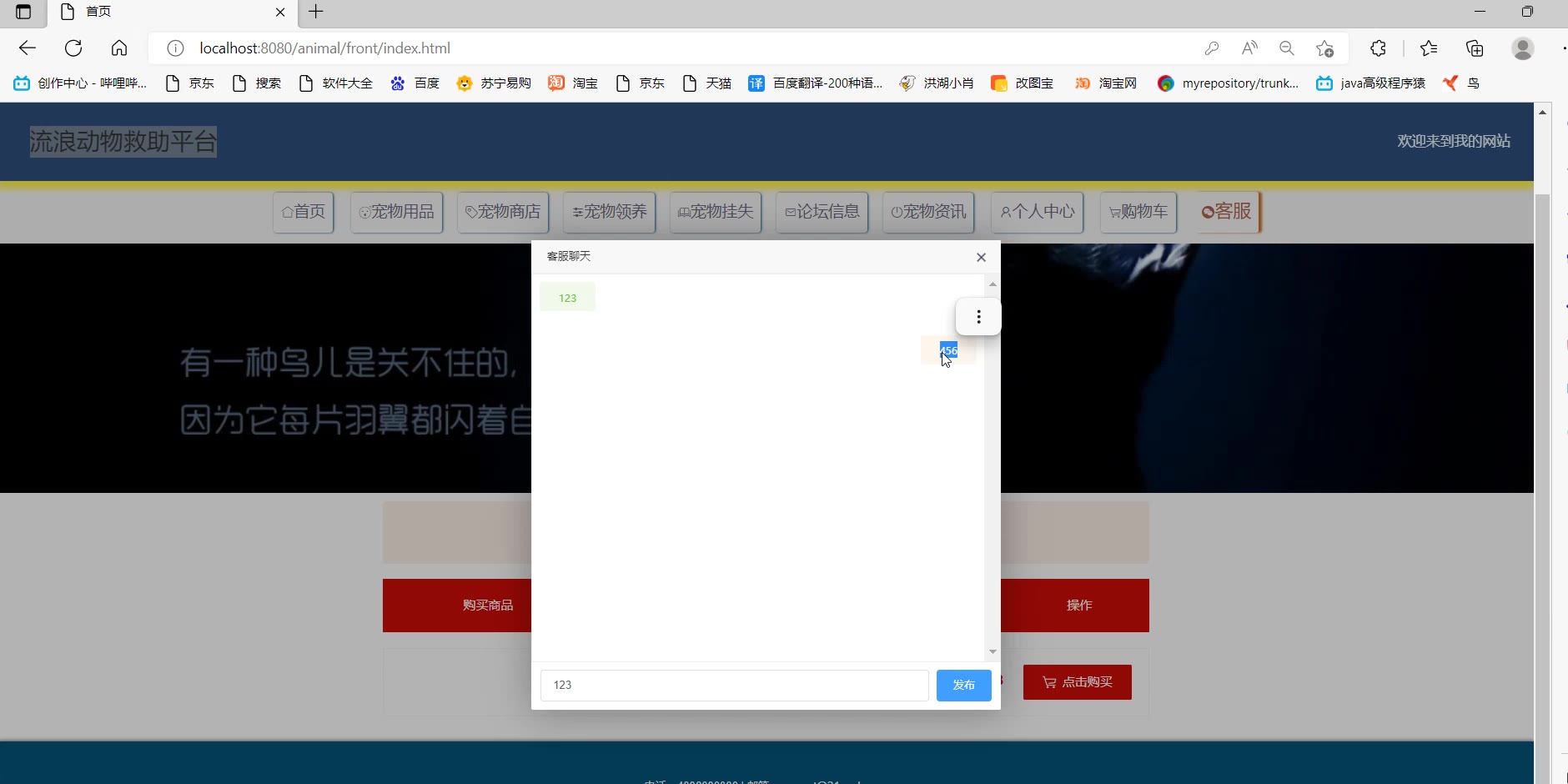Open the 论坛信息 navigation item
The image size is (1568, 784).
(x=822, y=212)
